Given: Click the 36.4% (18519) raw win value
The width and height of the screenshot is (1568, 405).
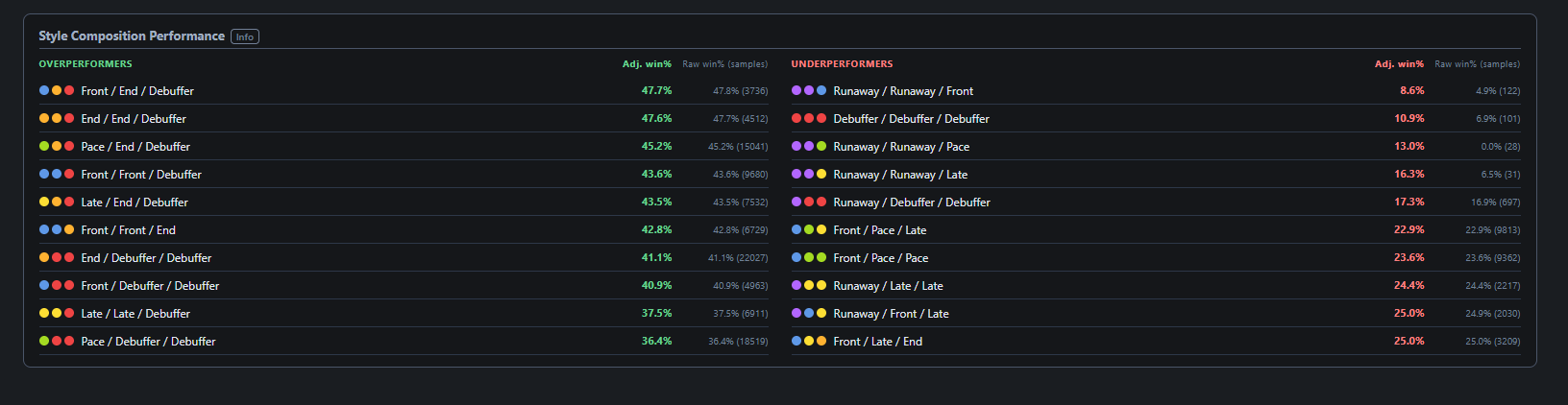Looking at the screenshot, I should [x=738, y=342].
